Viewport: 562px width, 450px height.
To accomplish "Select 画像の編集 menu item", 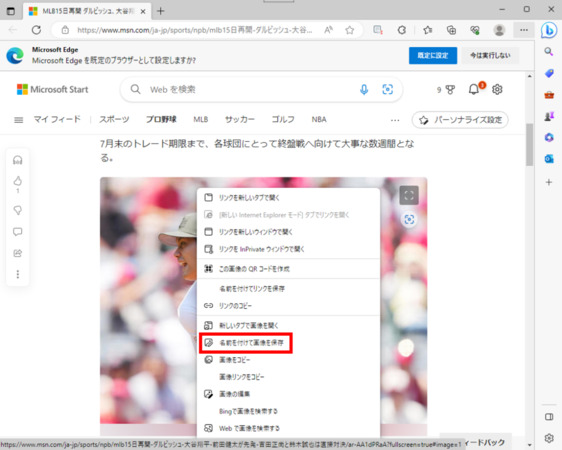I will (288, 394).
